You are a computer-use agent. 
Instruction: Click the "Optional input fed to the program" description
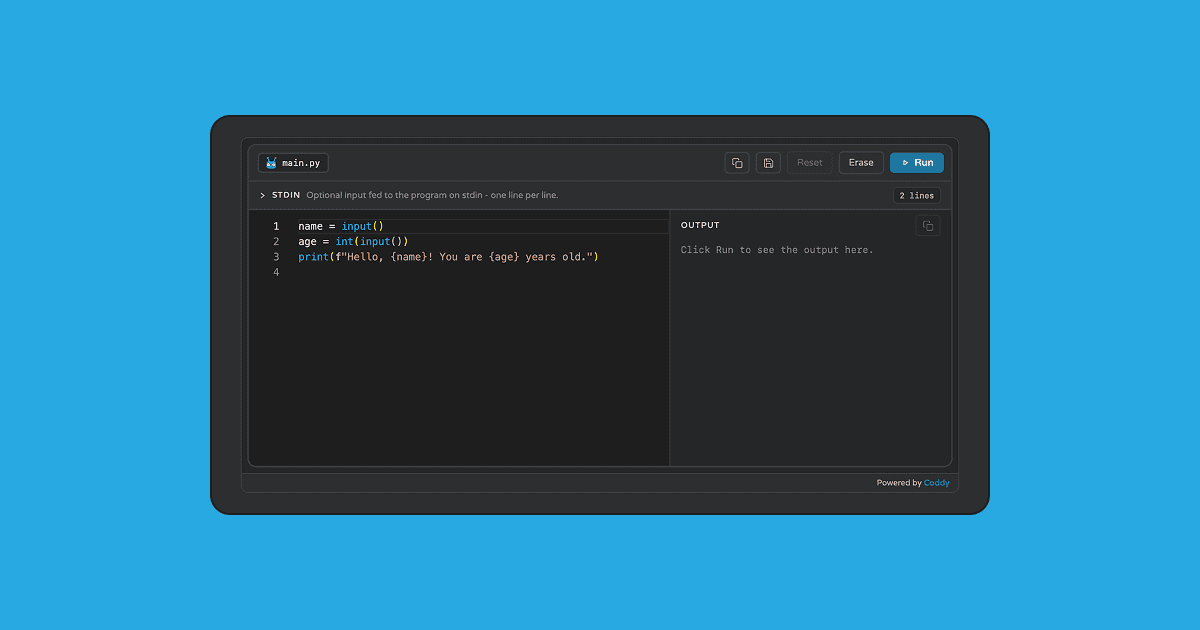[x=432, y=196]
